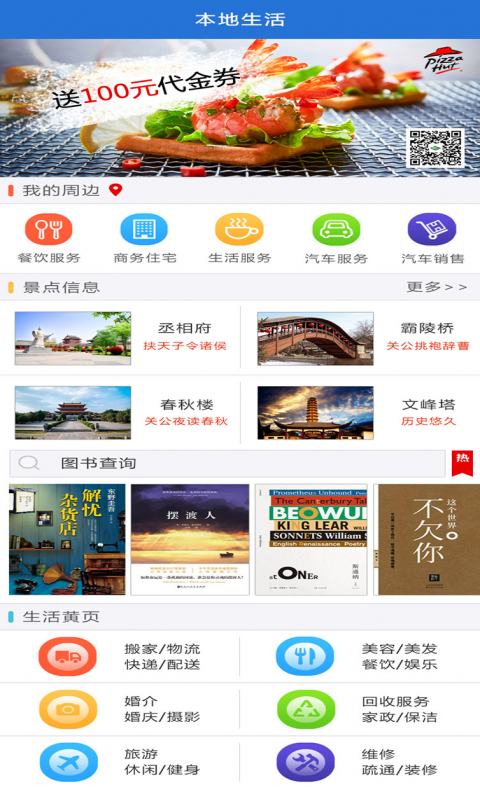Open the 维修 tools icon
The width and height of the screenshot is (480, 787).
(305, 762)
